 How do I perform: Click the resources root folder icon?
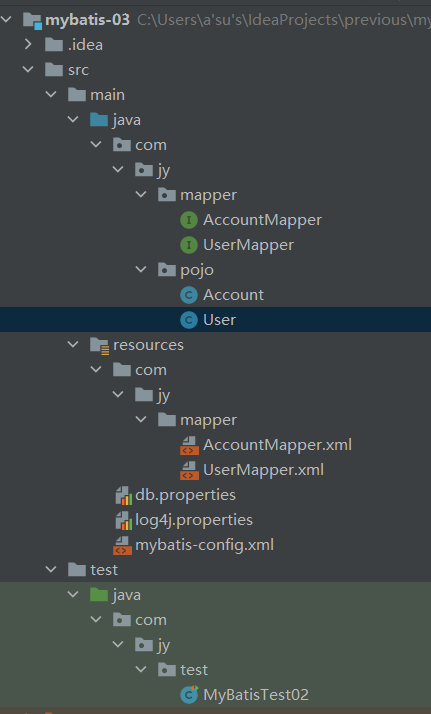99,346
